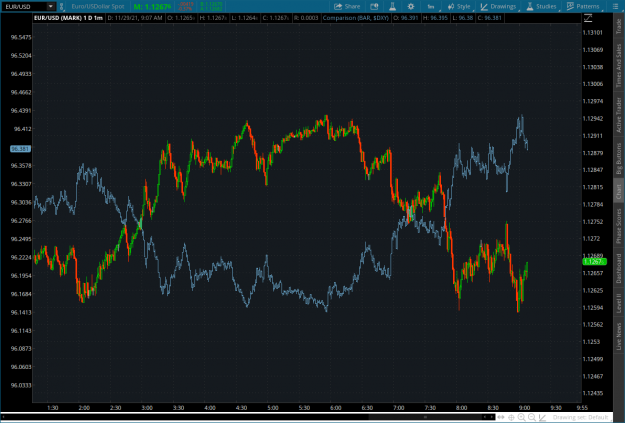Viewport: 625px width, 423px height.
Task: Open the Live News side tab
Action: point(619,336)
